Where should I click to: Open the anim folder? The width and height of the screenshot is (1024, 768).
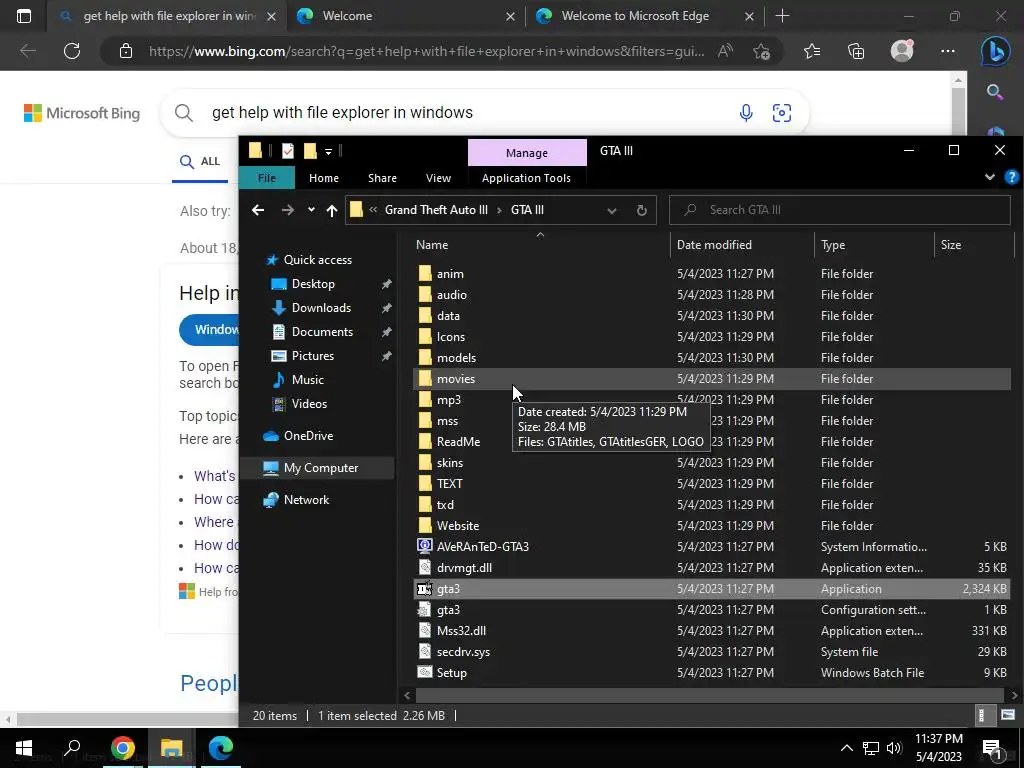(450, 274)
